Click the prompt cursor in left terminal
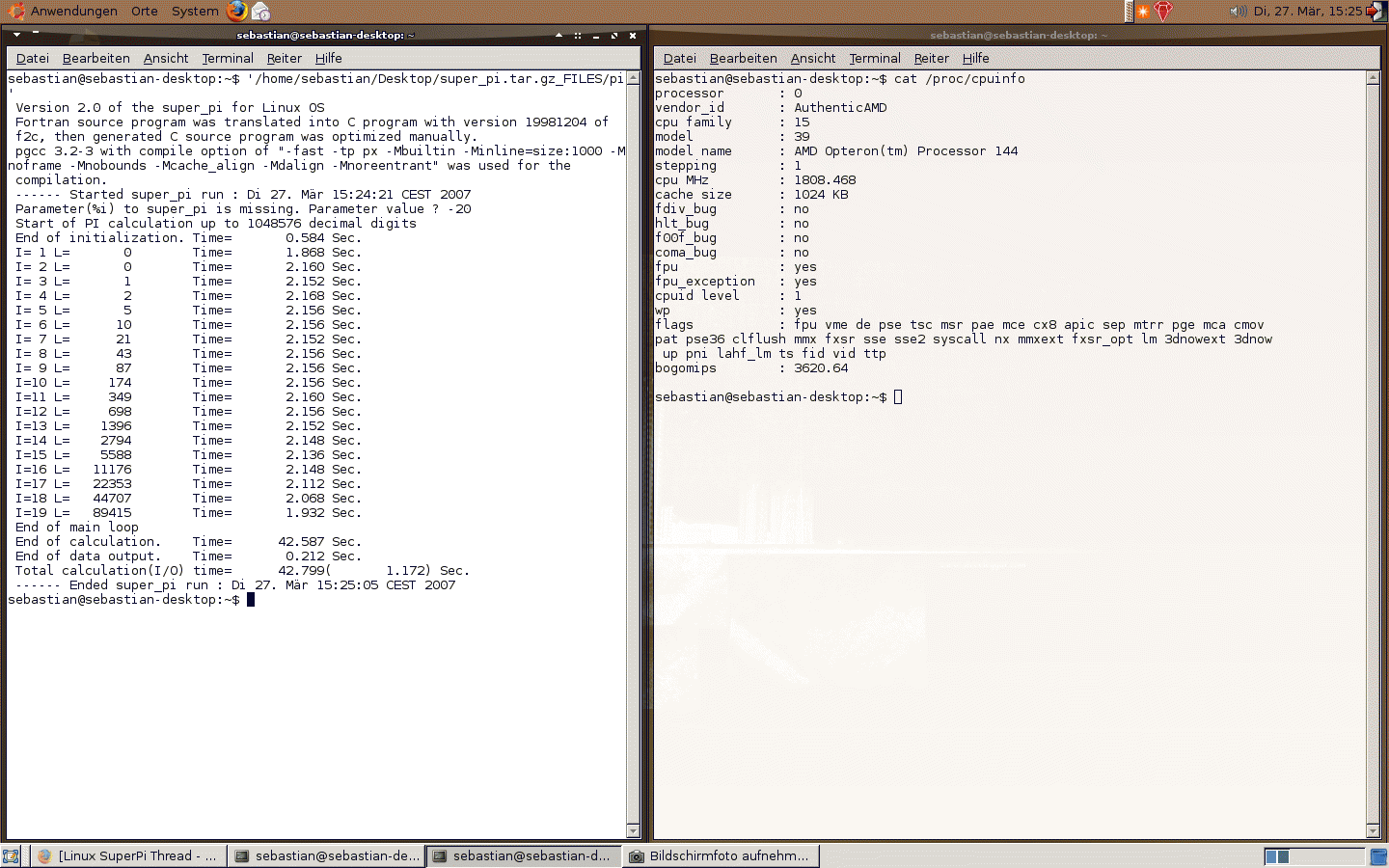Image resolution: width=1389 pixels, height=868 pixels. (x=251, y=600)
